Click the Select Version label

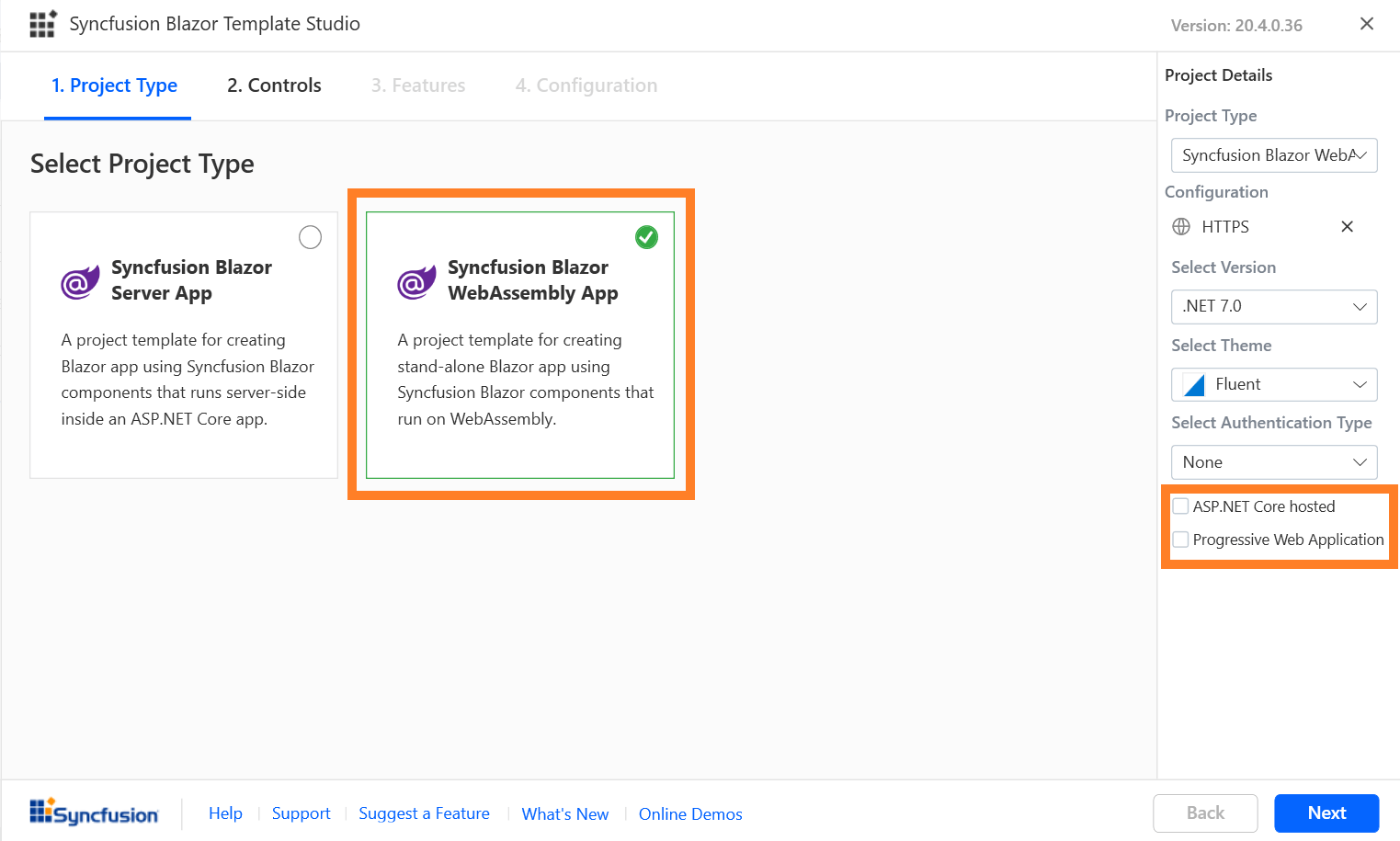[x=1224, y=267]
